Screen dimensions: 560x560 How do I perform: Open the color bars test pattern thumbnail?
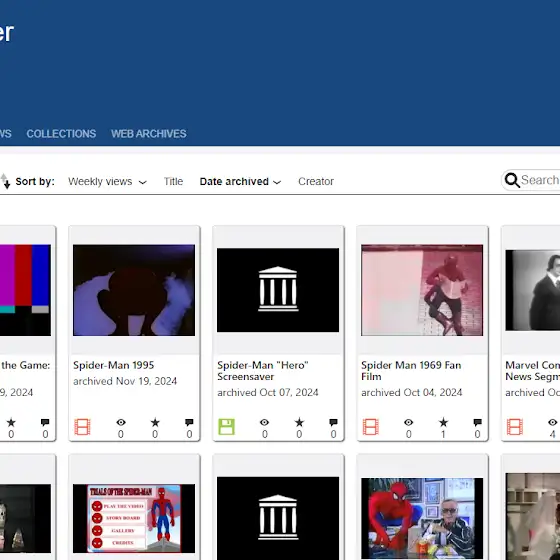25,290
